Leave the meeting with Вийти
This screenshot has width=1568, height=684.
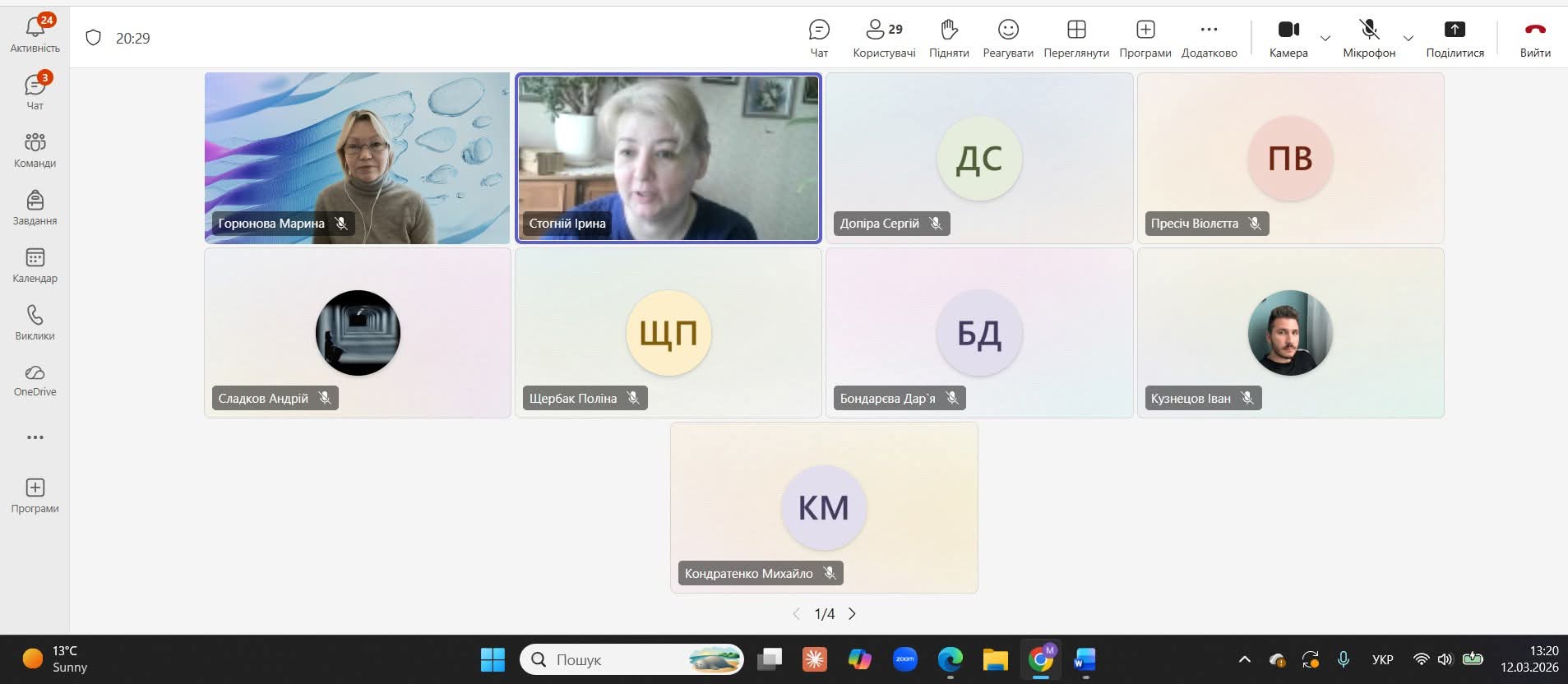tap(1534, 38)
